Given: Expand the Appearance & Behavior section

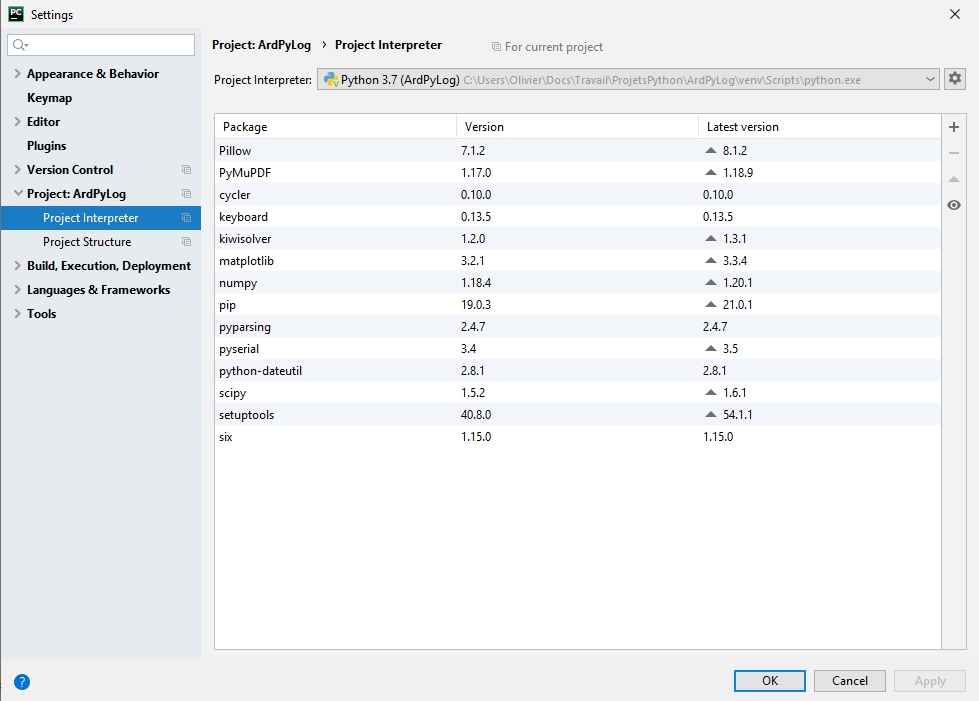Looking at the screenshot, I should point(18,74).
